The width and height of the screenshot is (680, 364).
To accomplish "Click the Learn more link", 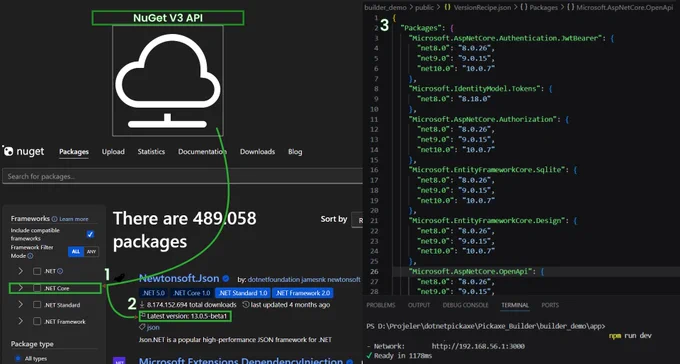I will pyautogui.click(x=74, y=219).
